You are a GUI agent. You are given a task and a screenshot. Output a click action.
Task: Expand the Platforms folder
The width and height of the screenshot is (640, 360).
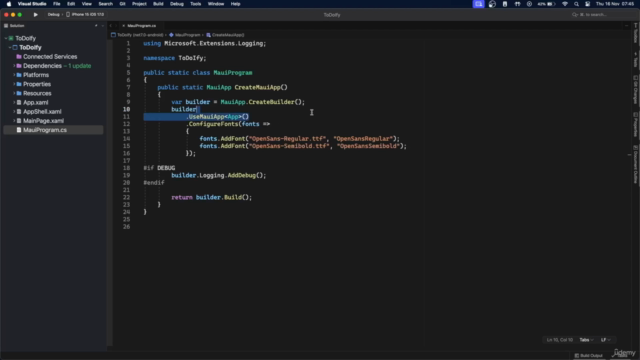(x=14, y=75)
